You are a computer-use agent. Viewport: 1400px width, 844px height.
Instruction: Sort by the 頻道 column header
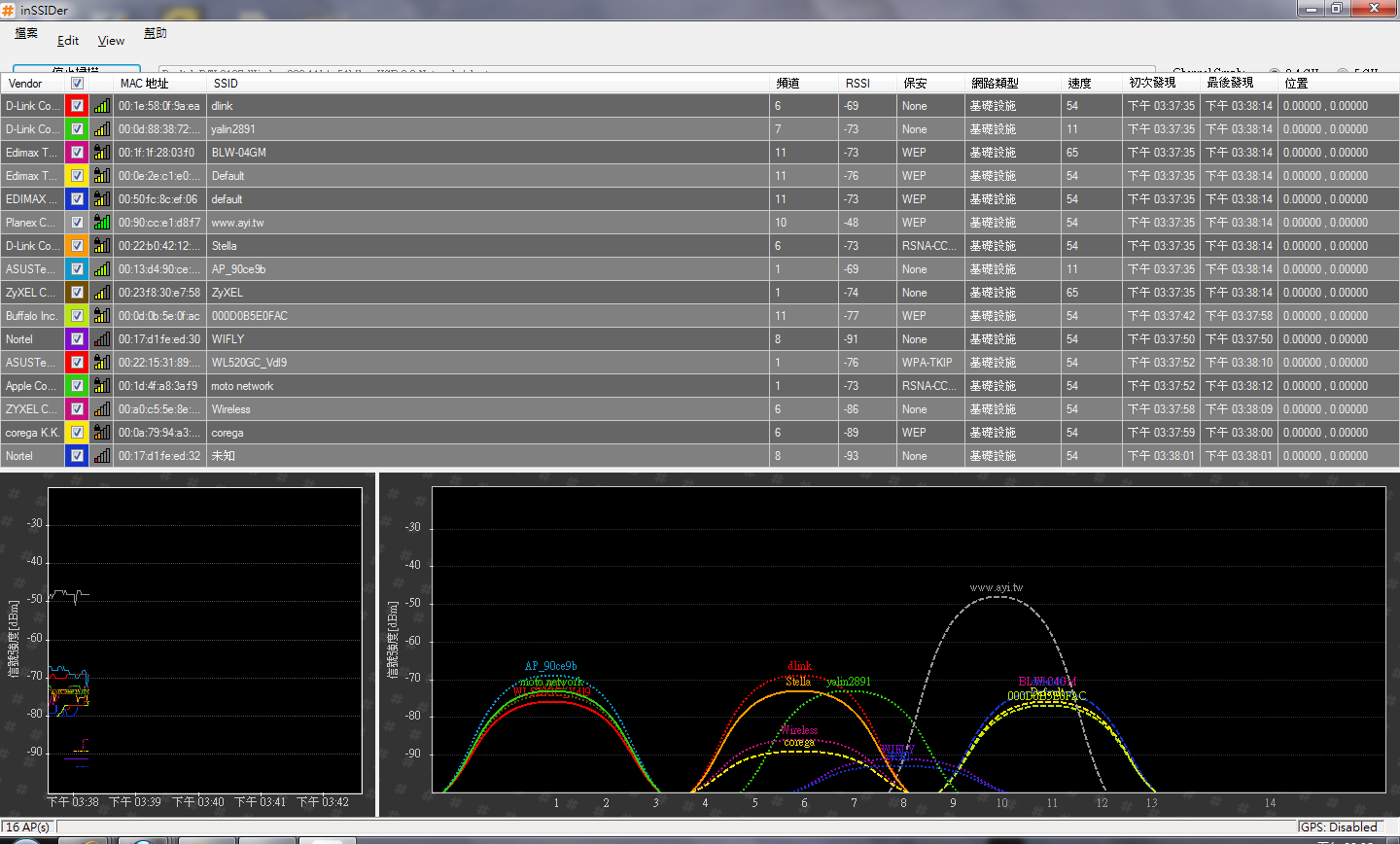804,84
